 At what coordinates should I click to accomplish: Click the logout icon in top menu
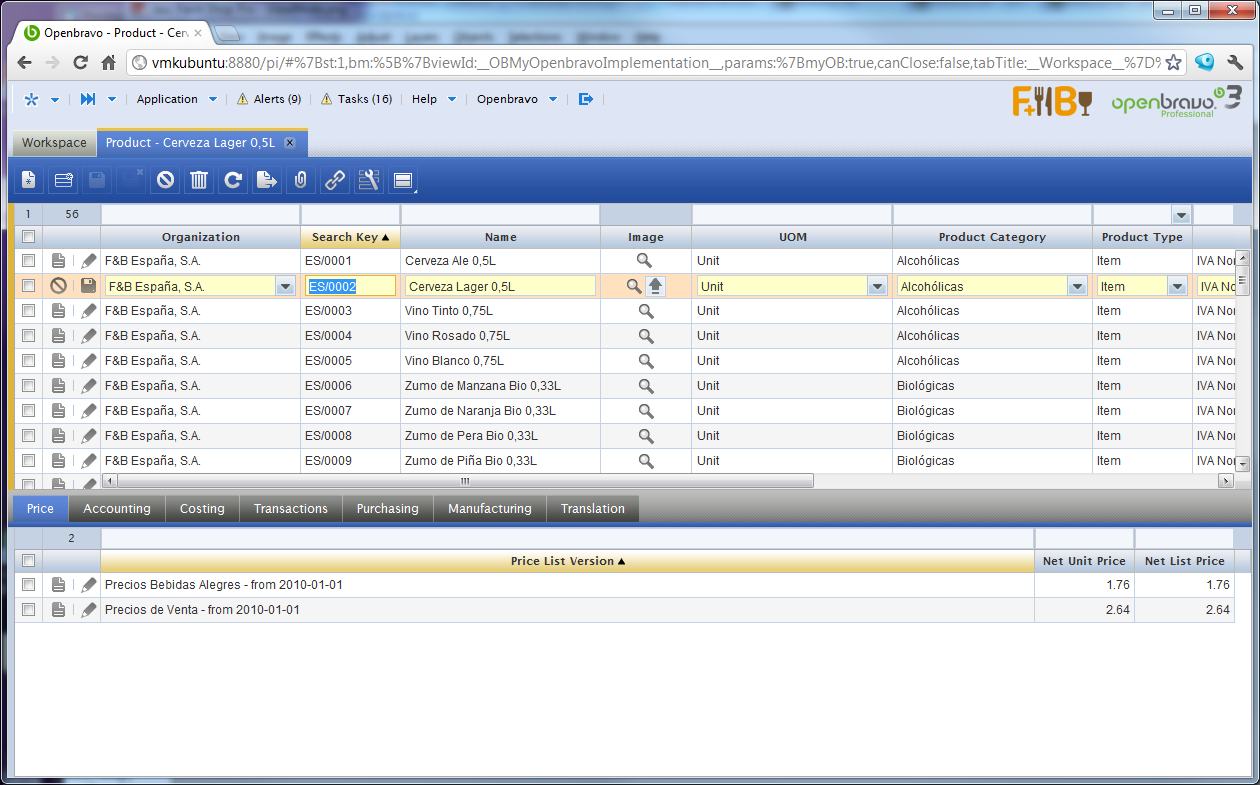point(586,99)
